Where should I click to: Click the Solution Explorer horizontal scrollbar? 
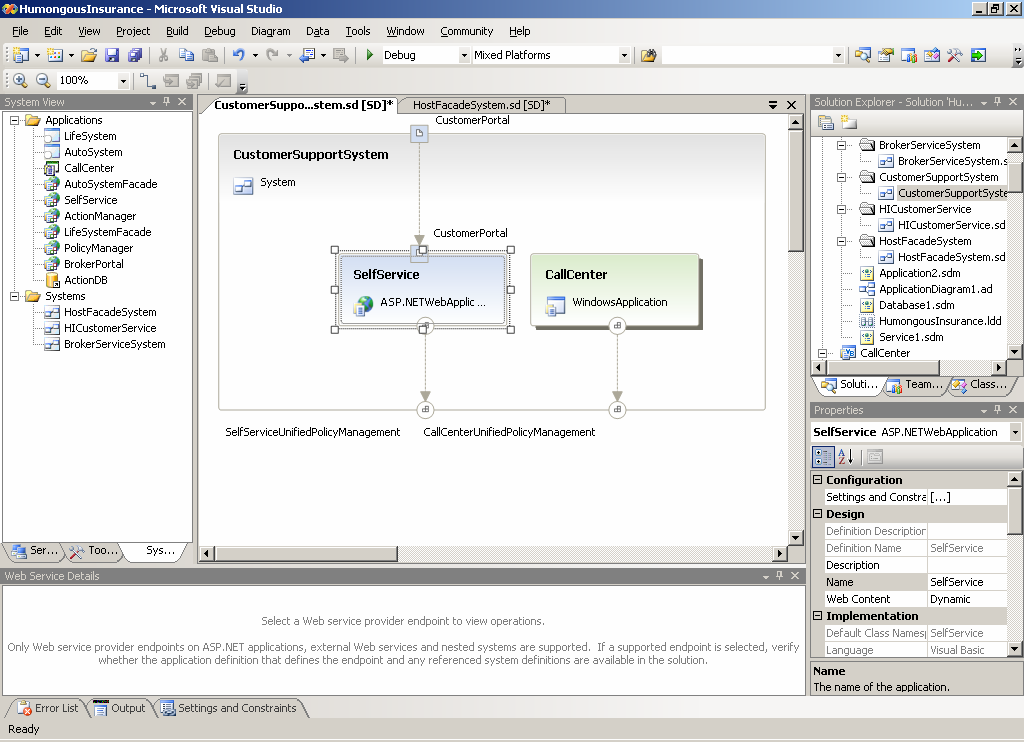click(910, 368)
